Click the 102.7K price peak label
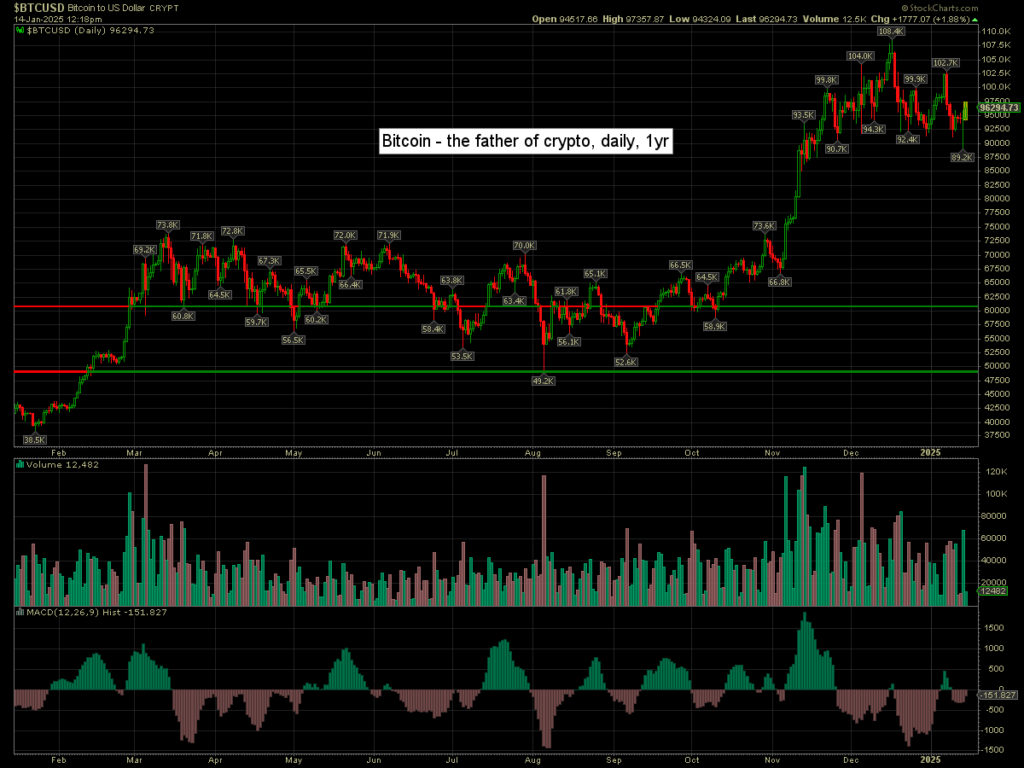Image resolution: width=1024 pixels, height=768 pixels. coord(945,63)
